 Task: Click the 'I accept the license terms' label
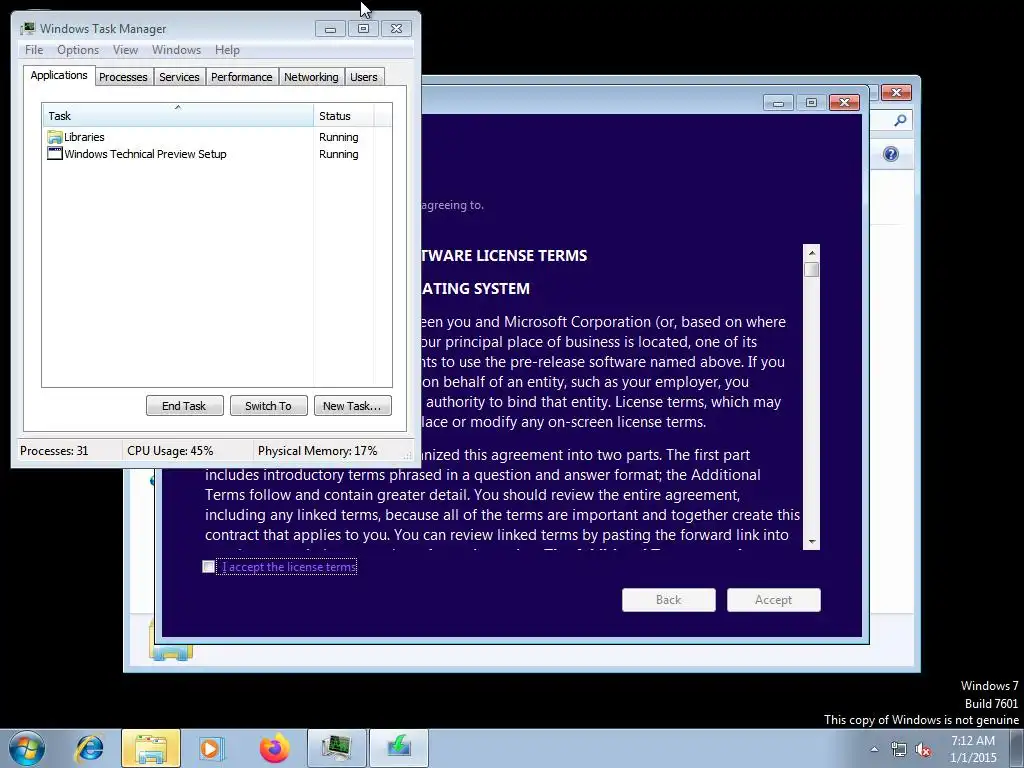(x=289, y=567)
